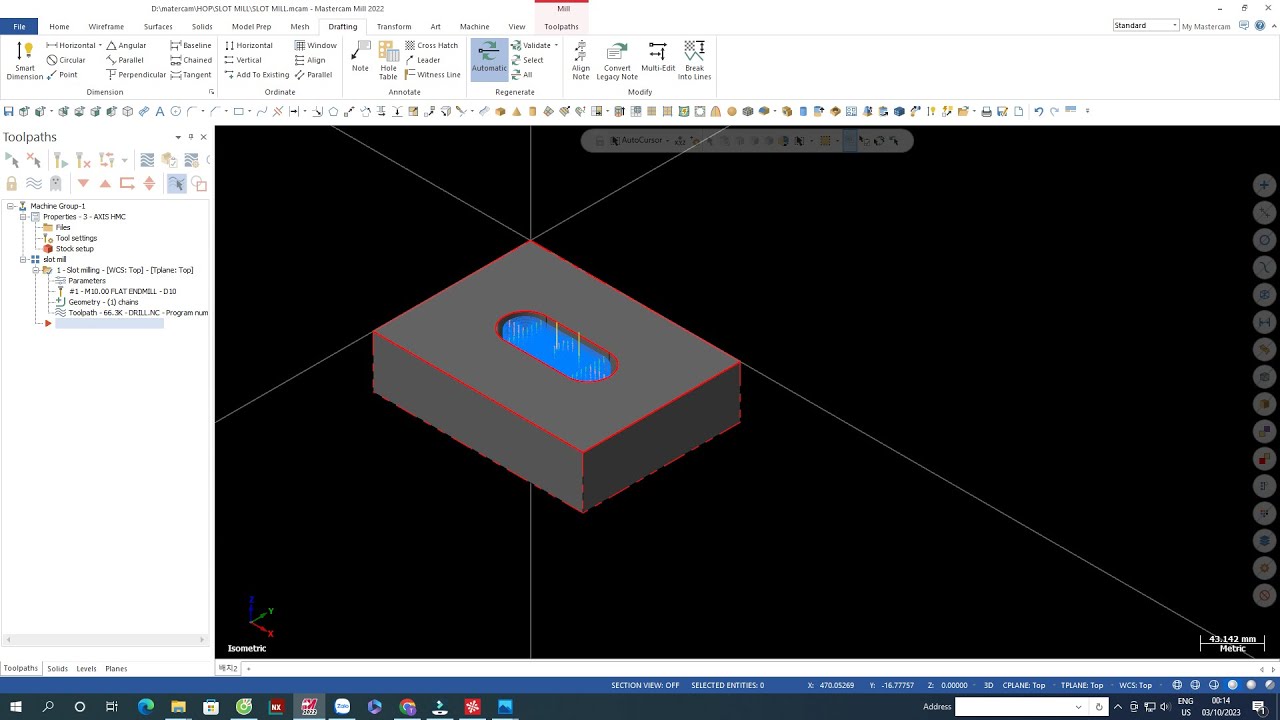Switch to the Surfaces ribbon tab
Viewport: 1280px width, 720px height.
(158, 26)
